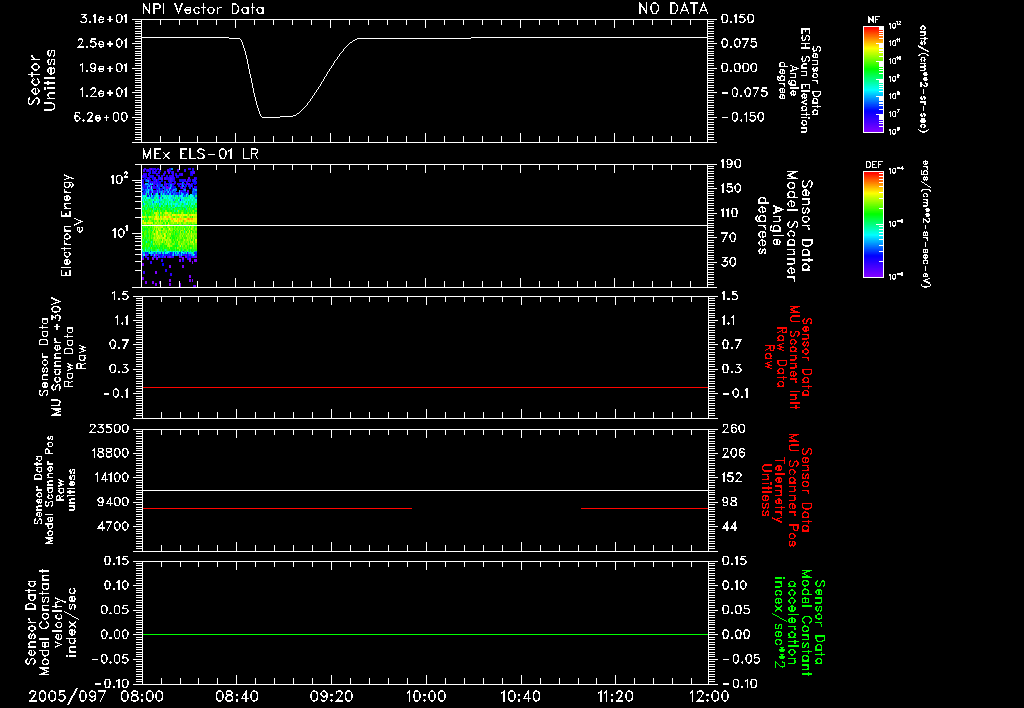The height and width of the screenshot is (708, 1024).
Task: Click the 'NO DATA' label
Action: click(x=673, y=8)
